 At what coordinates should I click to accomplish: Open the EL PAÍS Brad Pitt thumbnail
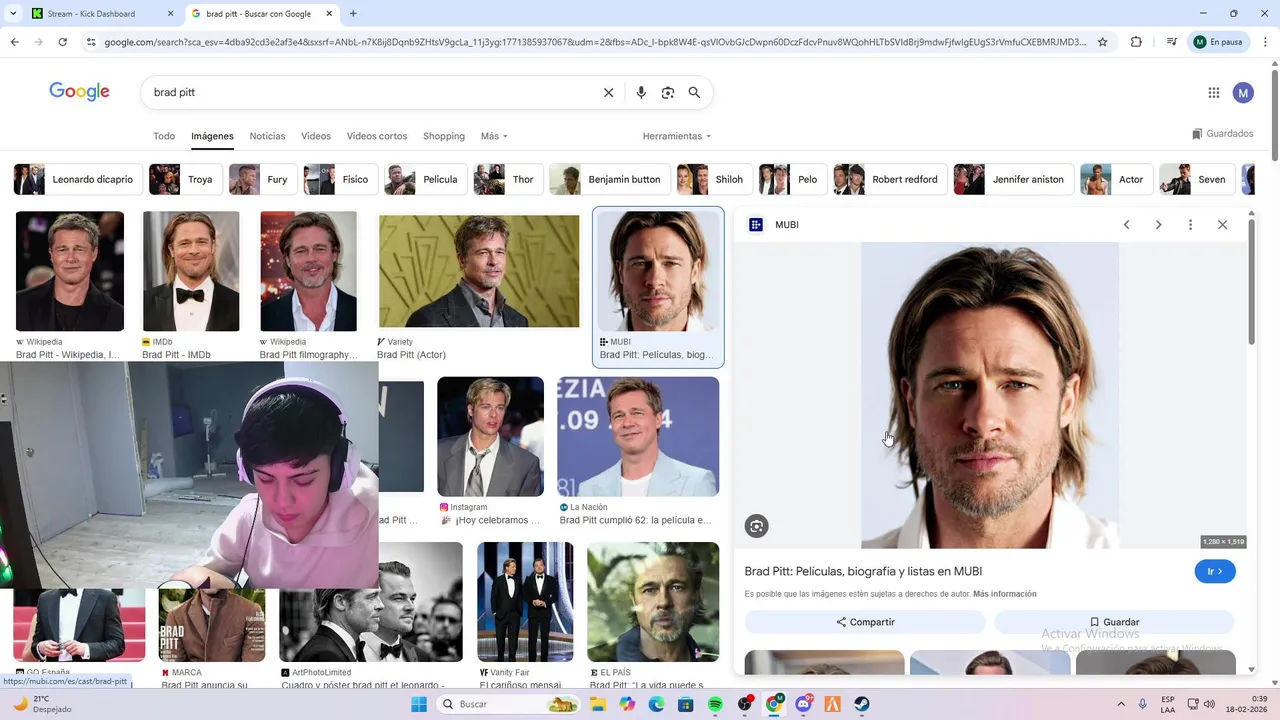[653, 602]
